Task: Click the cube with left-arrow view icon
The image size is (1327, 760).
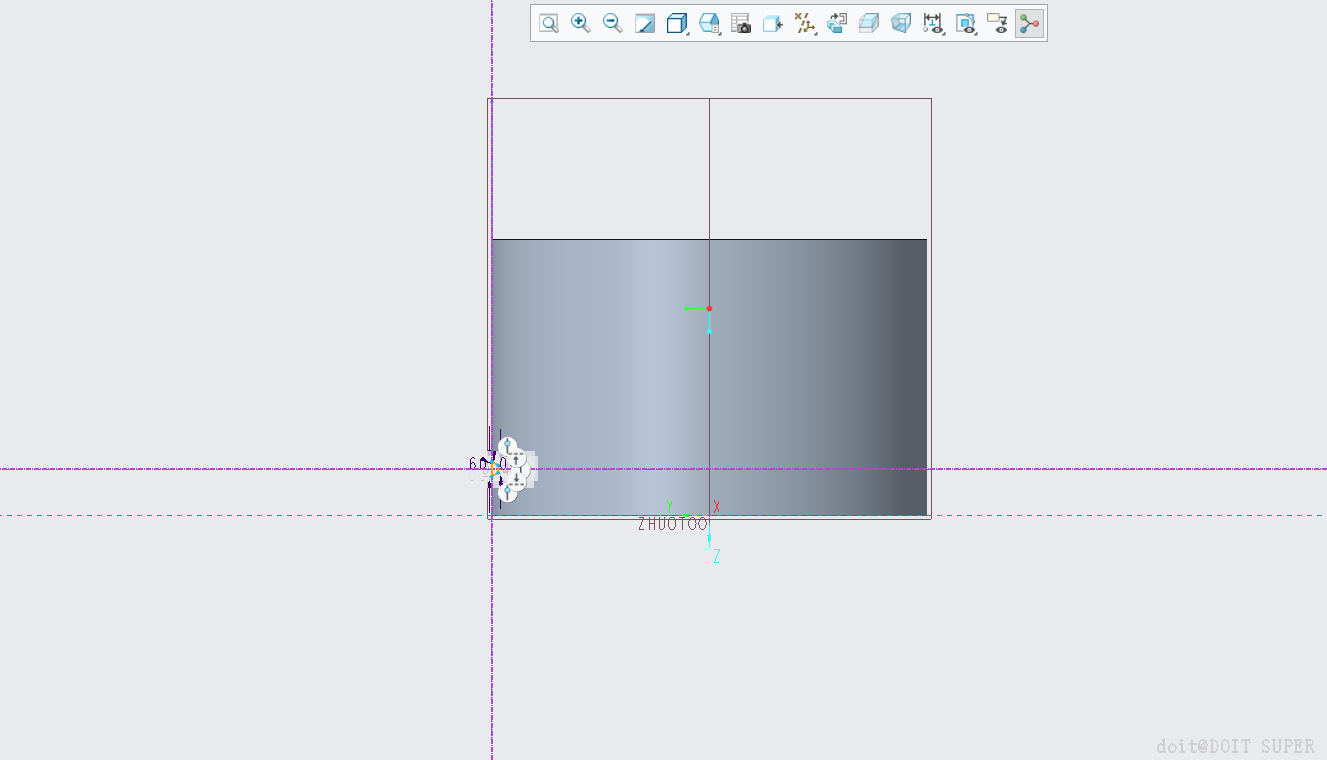Action: click(x=773, y=23)
